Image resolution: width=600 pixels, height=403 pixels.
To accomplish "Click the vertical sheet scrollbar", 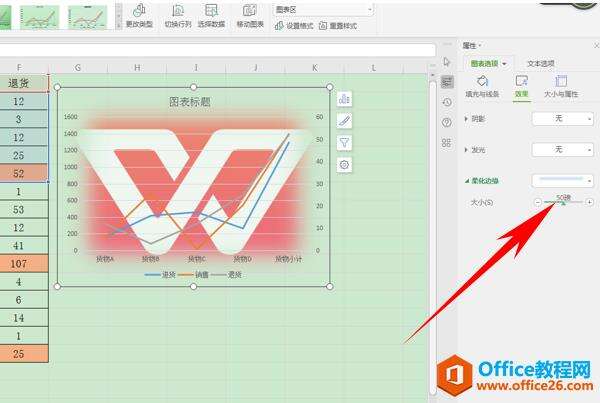I will point(432,237).
